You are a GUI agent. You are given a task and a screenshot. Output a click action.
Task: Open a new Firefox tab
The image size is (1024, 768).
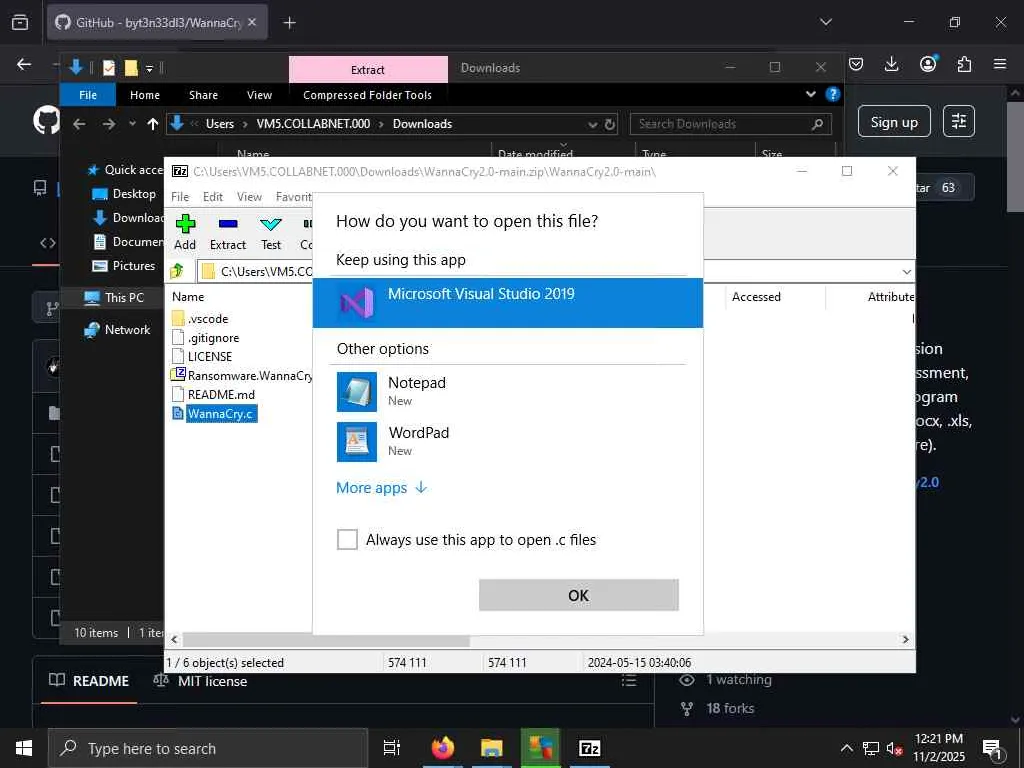pos(289,23)
